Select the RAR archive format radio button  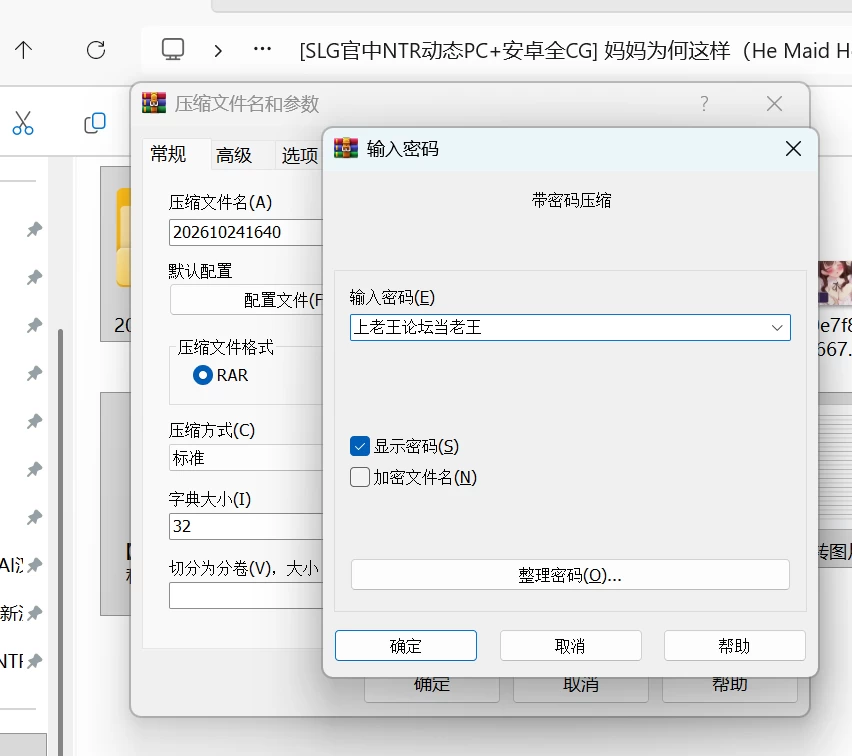point(203,375)
